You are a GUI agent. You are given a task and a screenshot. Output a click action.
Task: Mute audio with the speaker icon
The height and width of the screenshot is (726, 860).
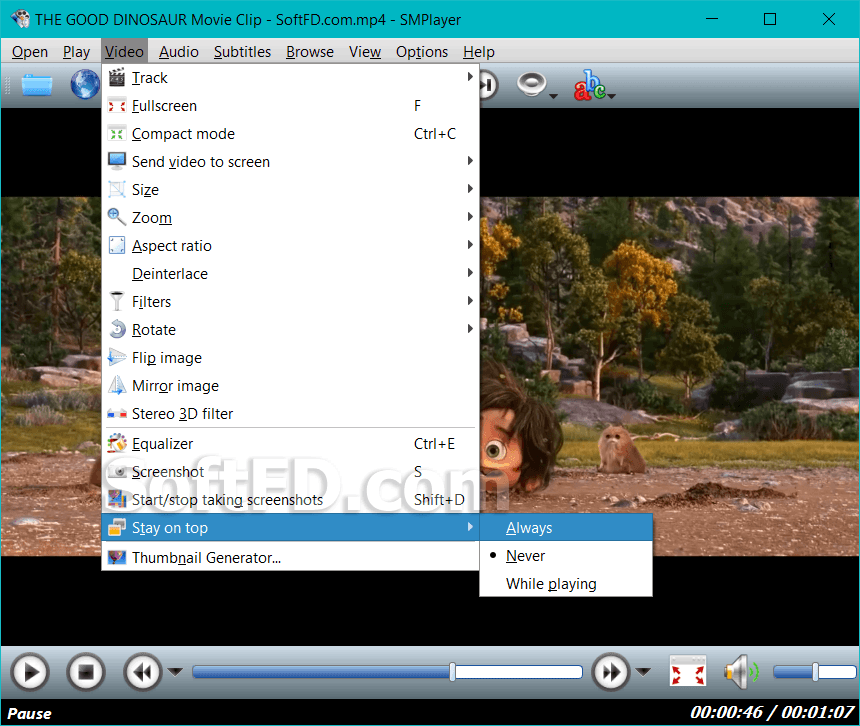tap(740, 671)
